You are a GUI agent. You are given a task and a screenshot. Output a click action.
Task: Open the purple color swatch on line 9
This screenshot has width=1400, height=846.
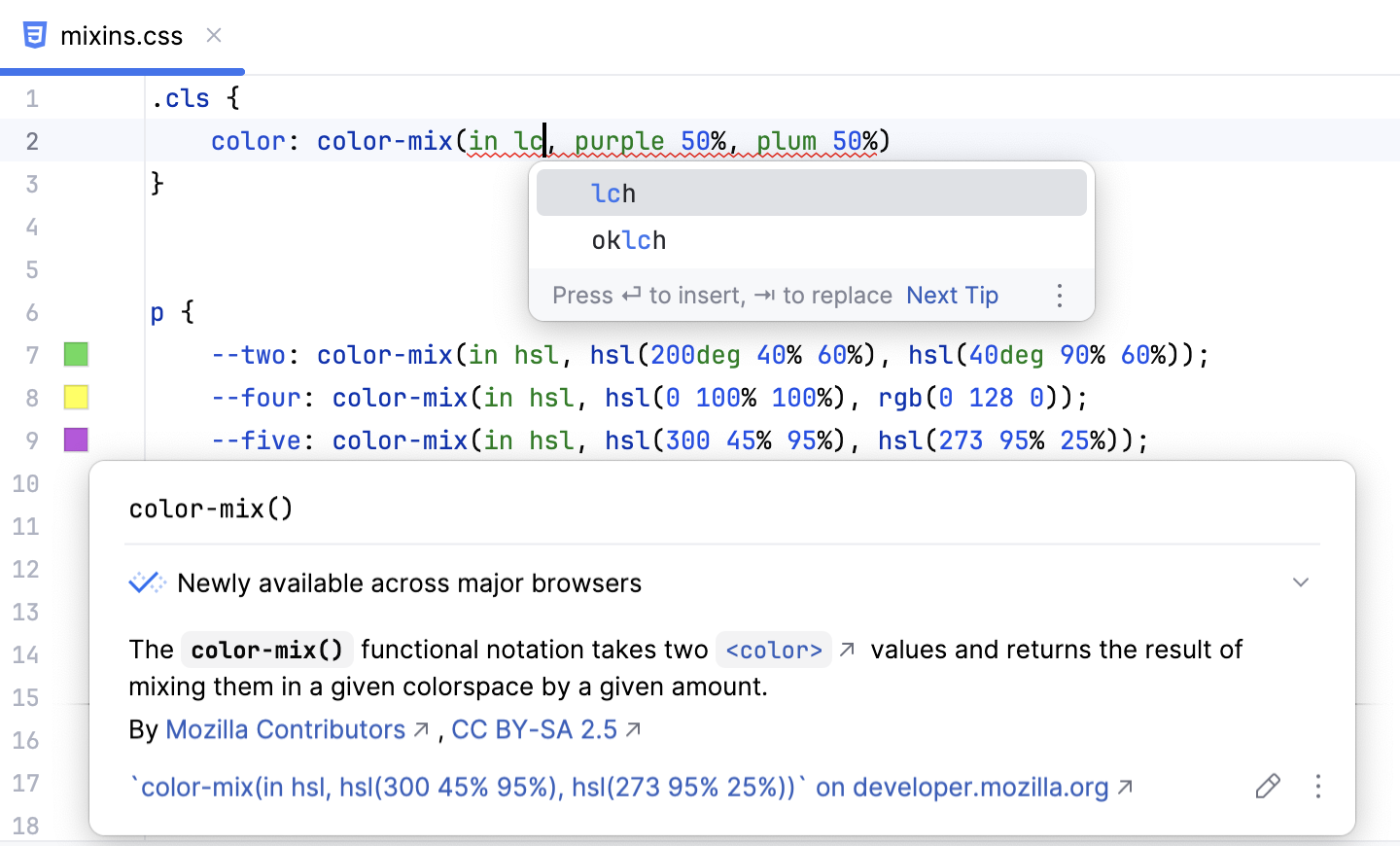point(76,441)
